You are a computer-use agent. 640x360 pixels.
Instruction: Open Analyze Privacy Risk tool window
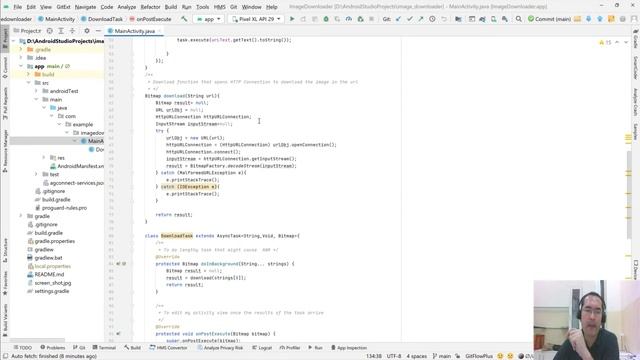coord(220,348)
